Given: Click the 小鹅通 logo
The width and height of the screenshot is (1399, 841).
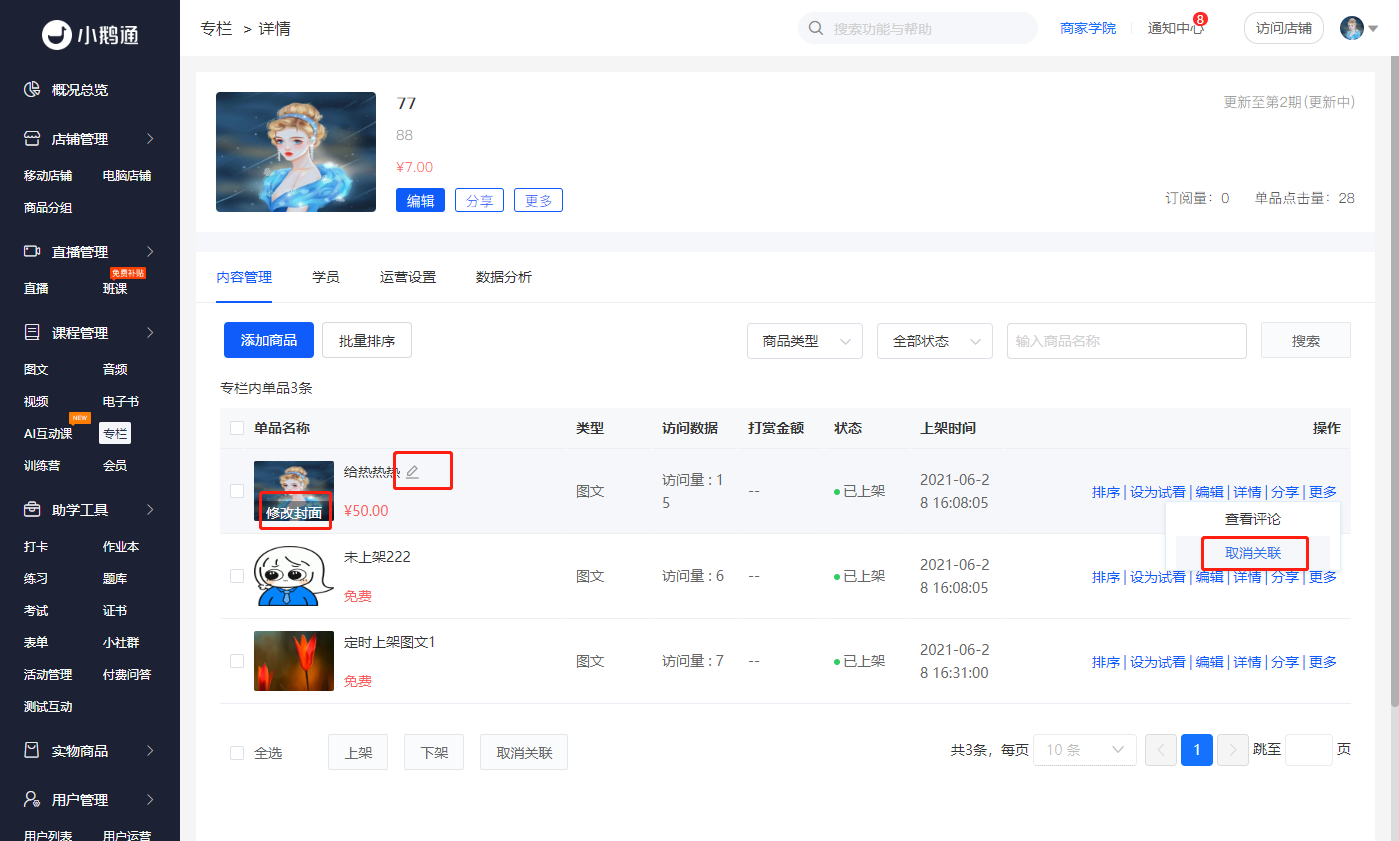Looking at the screenshot, I should pyautogui.click(x=90, y=34).
